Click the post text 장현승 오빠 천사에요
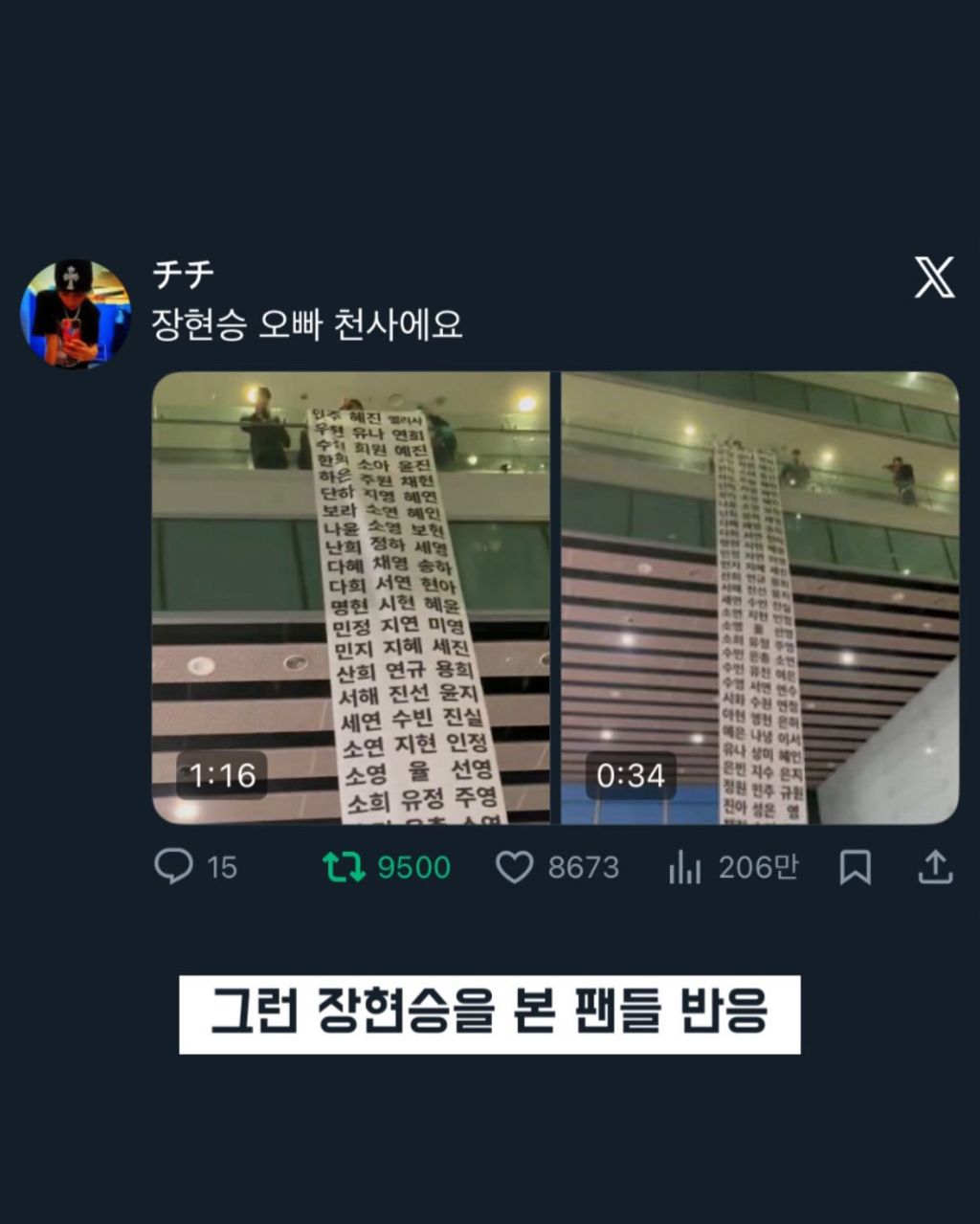 (307, 324)
